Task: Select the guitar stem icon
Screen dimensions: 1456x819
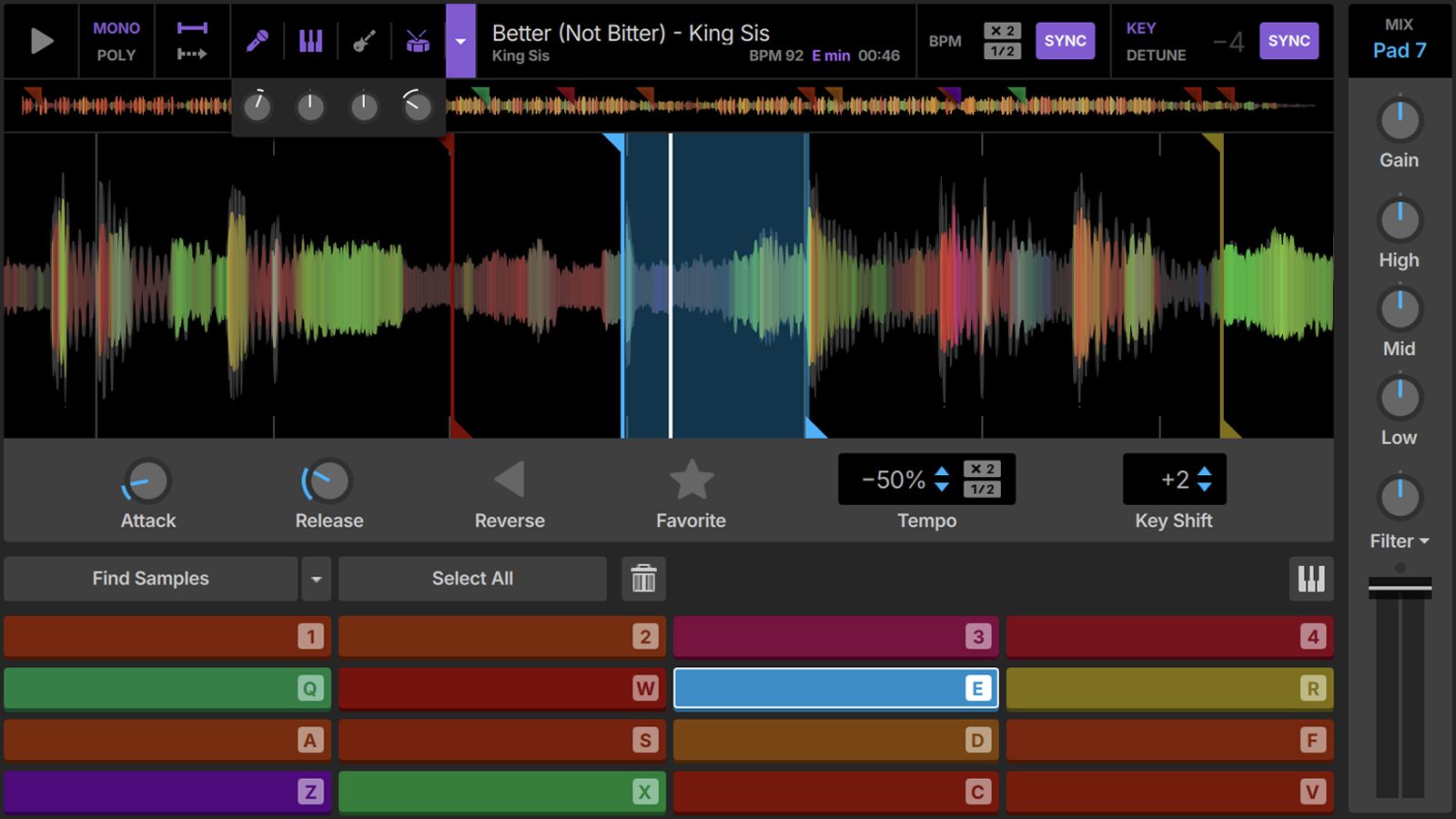Action: tap(364, 41)
